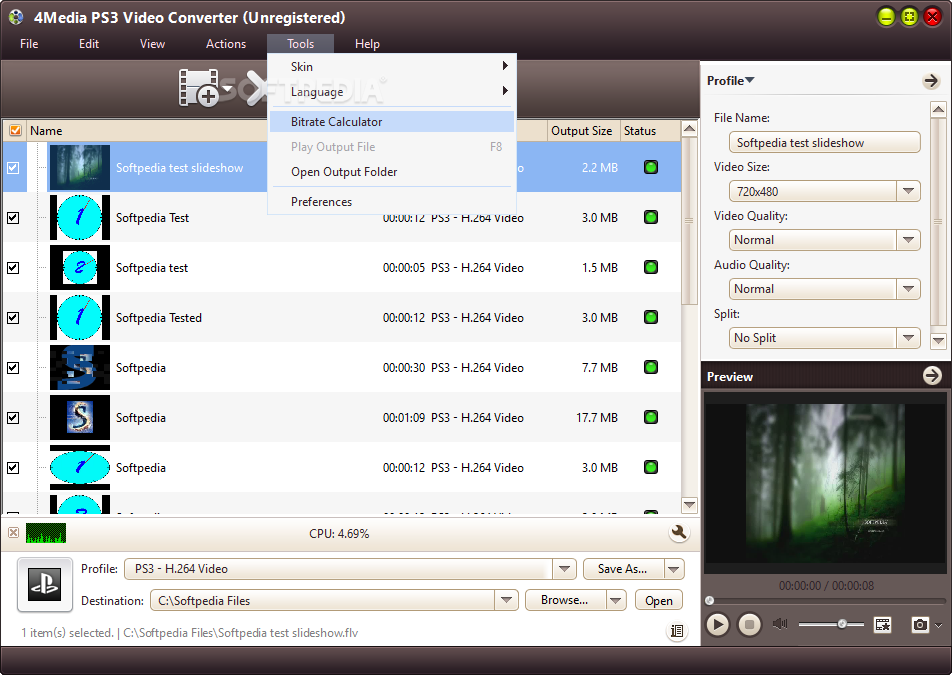Screen dimensions: 952x675
Task: Click the filmstrip clip icon in Preview
Action: pyautogui.click(x=882, y=624)
